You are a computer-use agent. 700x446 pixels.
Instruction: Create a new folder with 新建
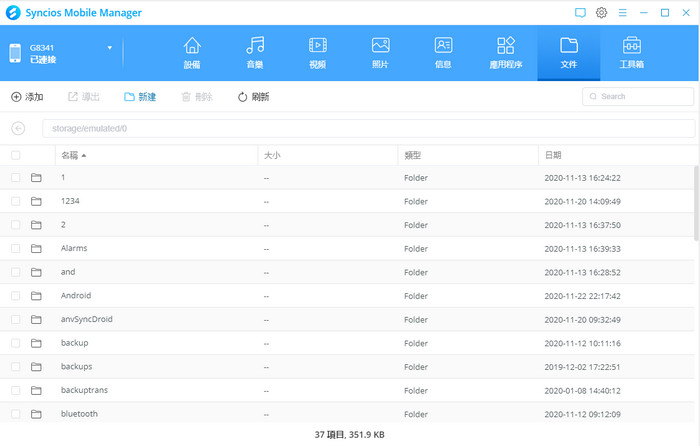140,97
